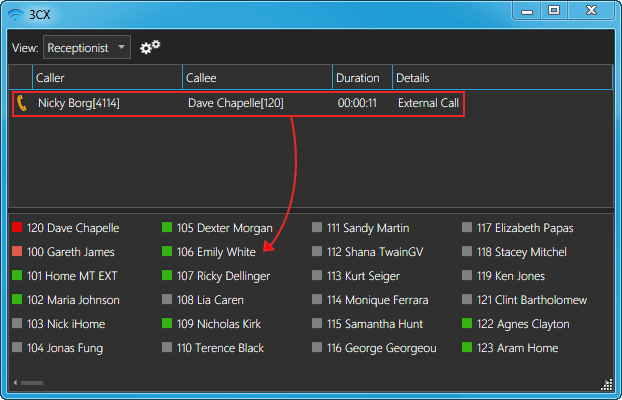The image size is (622, 400).
Task: Click the horizontal scrollbar thumb at the bottom
Action: pyautogui.click(x=32, y=383)
